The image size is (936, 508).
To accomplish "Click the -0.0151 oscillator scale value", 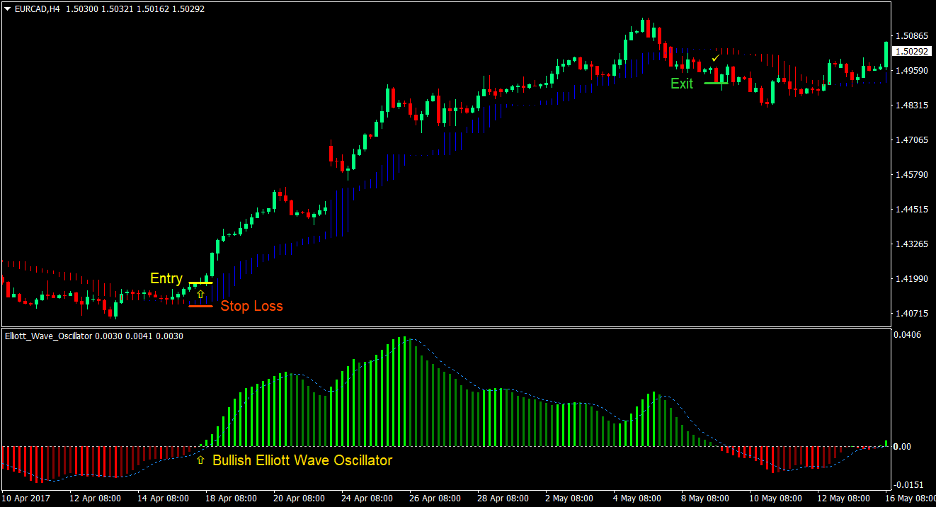I will pyautogui.click(x=909, y=485).
